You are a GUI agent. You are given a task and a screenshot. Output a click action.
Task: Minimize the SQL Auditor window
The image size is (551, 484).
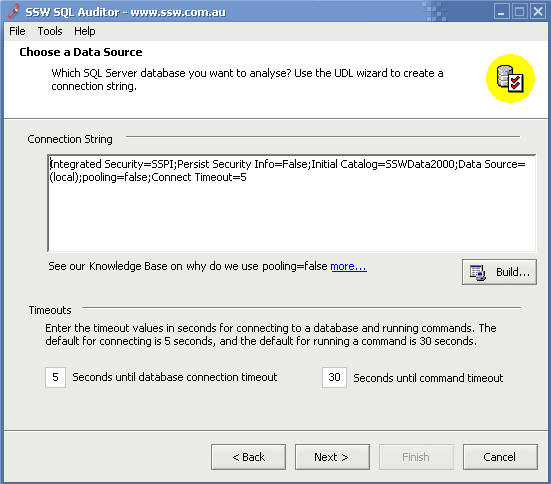pyautogui.click(x=501, y=11)
